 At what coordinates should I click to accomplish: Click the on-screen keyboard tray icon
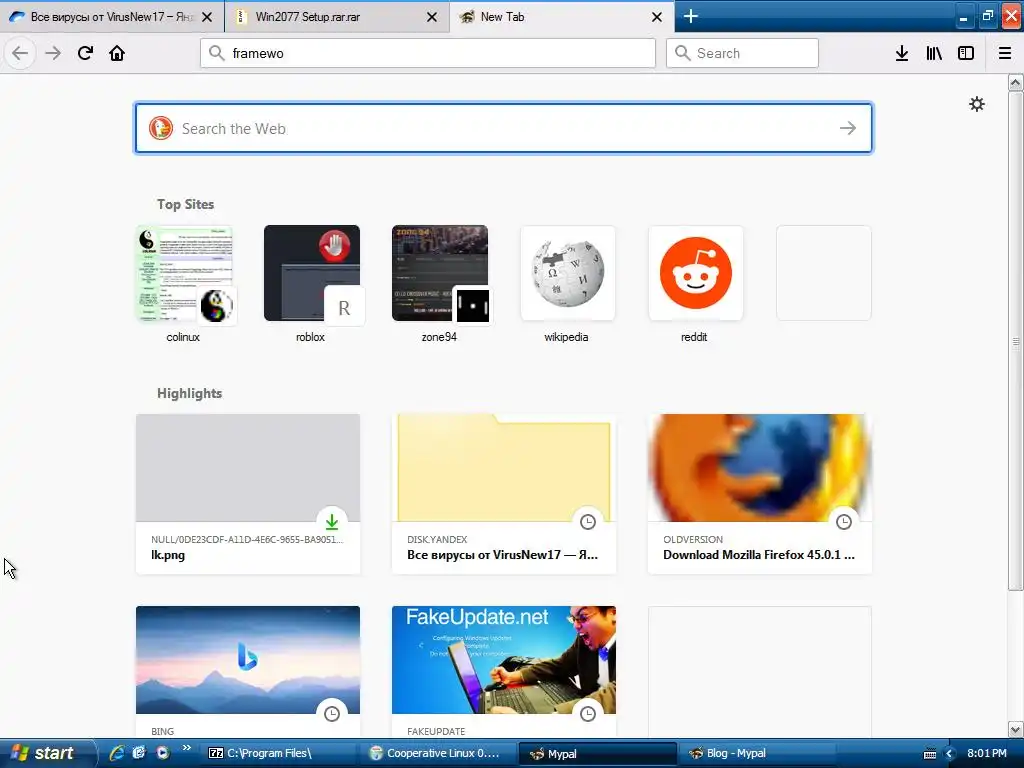(x=930, y=754)
